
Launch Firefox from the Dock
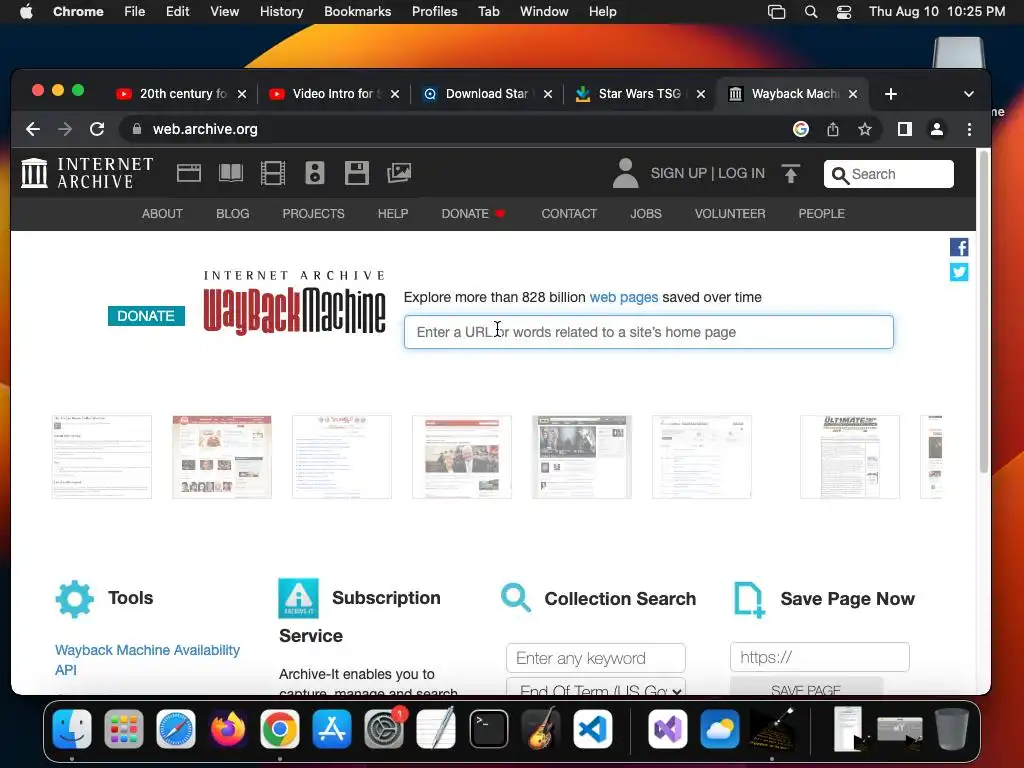point(228,729)
